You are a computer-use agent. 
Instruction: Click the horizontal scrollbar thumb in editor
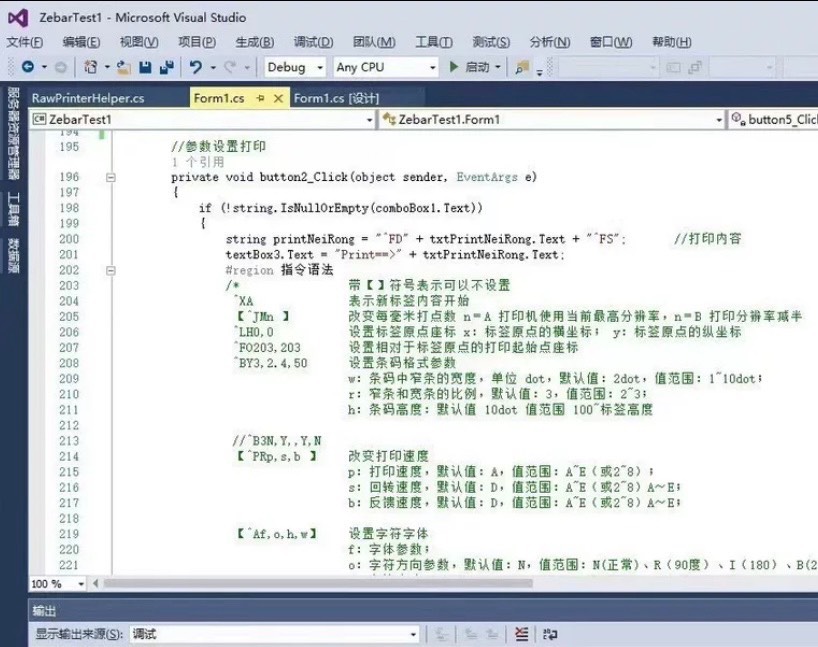tap(318, 583)
